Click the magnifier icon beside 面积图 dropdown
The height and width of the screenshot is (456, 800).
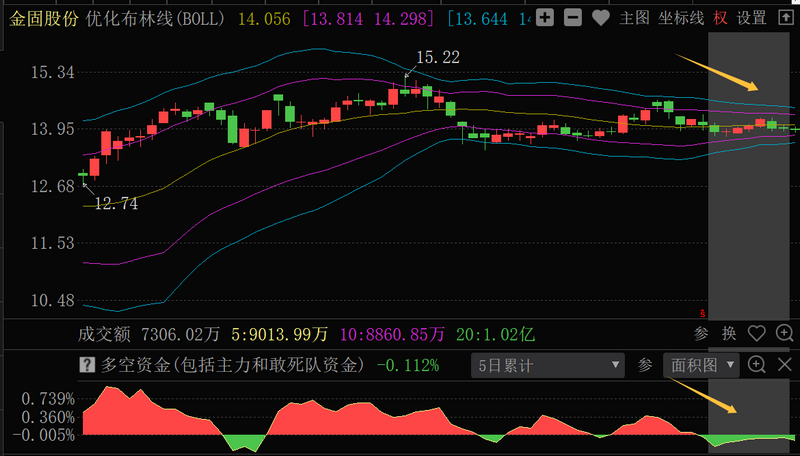[x=756, y=365]
